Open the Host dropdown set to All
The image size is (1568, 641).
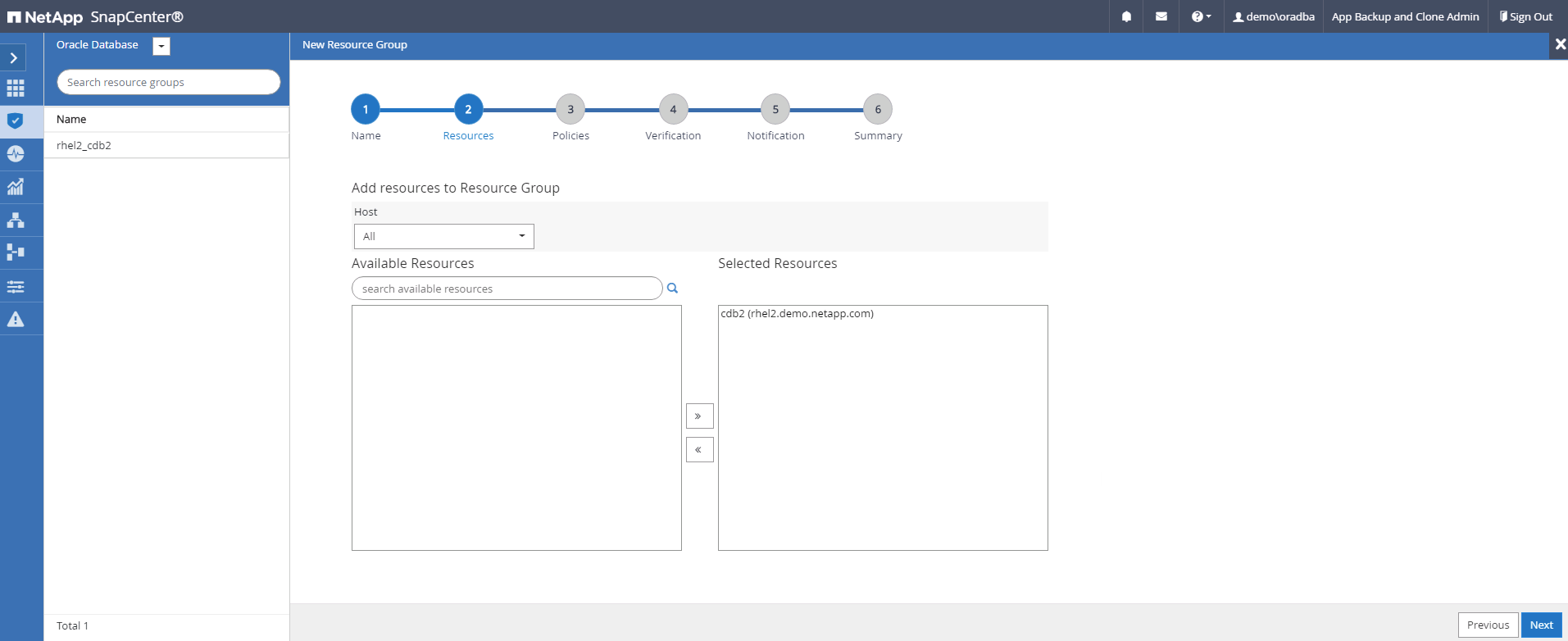[443, 236]
